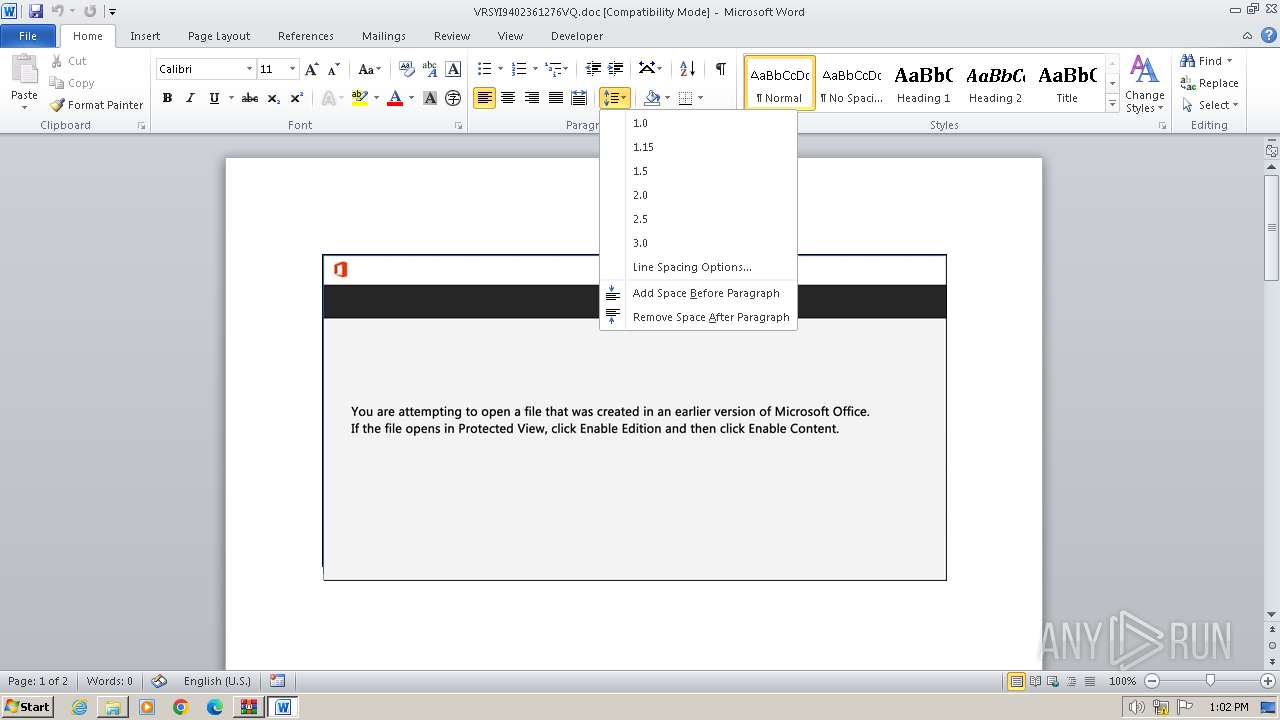Click the Print Layout view icon

[x=1016, y=681]
